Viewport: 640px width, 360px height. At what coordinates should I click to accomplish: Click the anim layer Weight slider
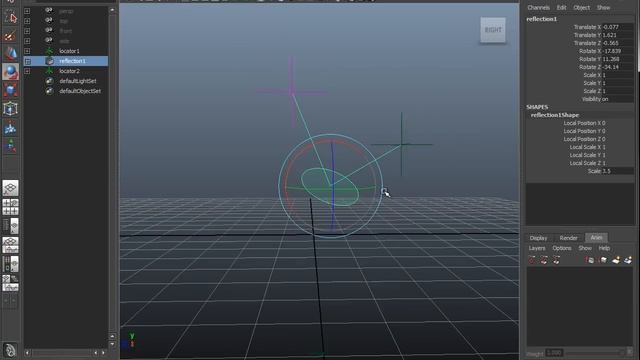(x=594, y=353)
